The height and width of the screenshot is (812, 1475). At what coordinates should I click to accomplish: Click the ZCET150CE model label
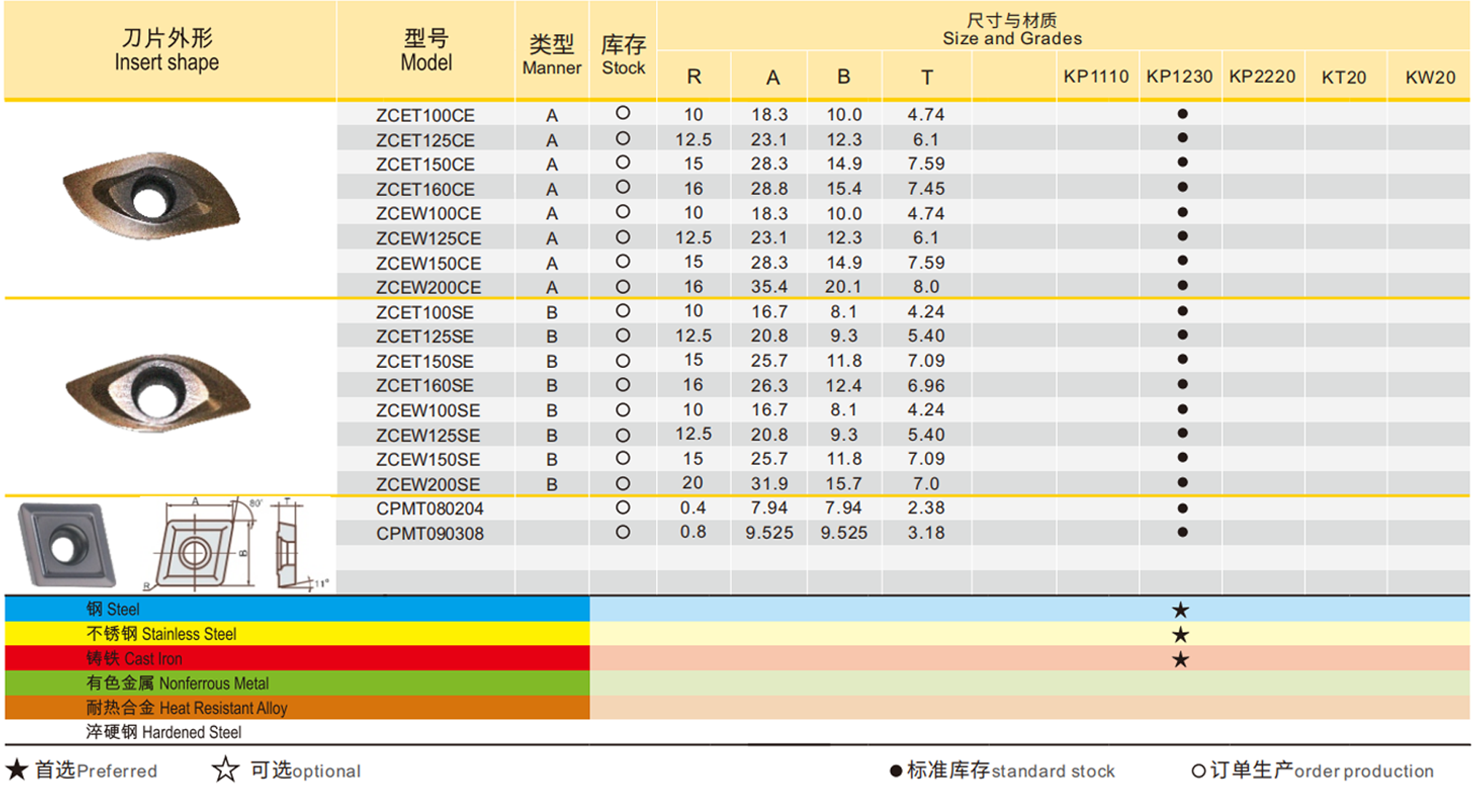(425, 164)
